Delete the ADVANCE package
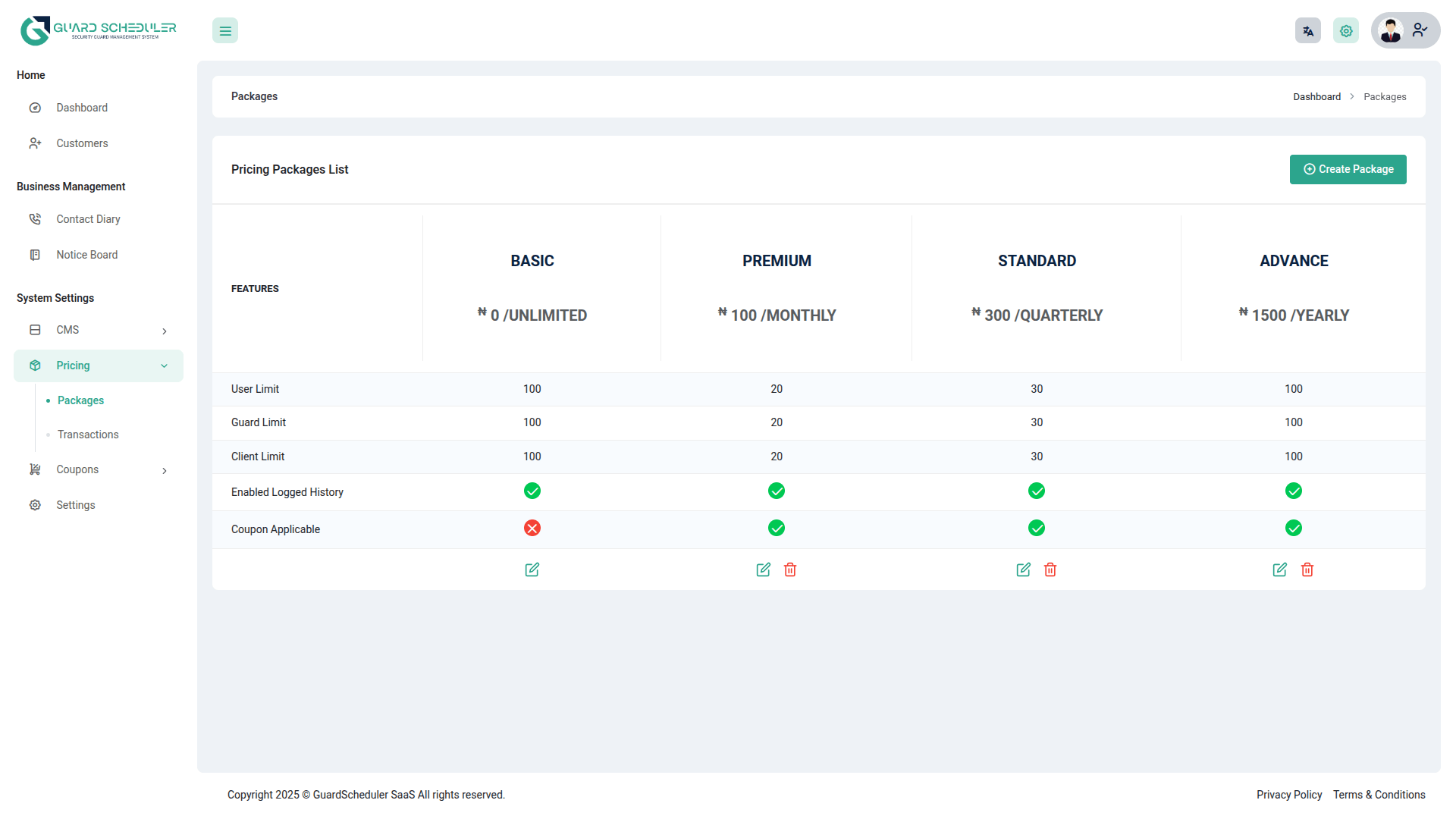 coord(1307,570)
